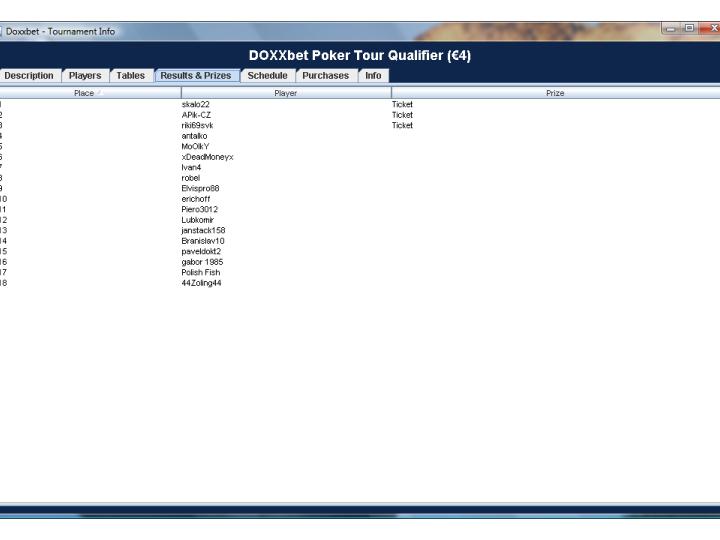
Task: Go to the Schedule tab
Action: coord(268,76)
